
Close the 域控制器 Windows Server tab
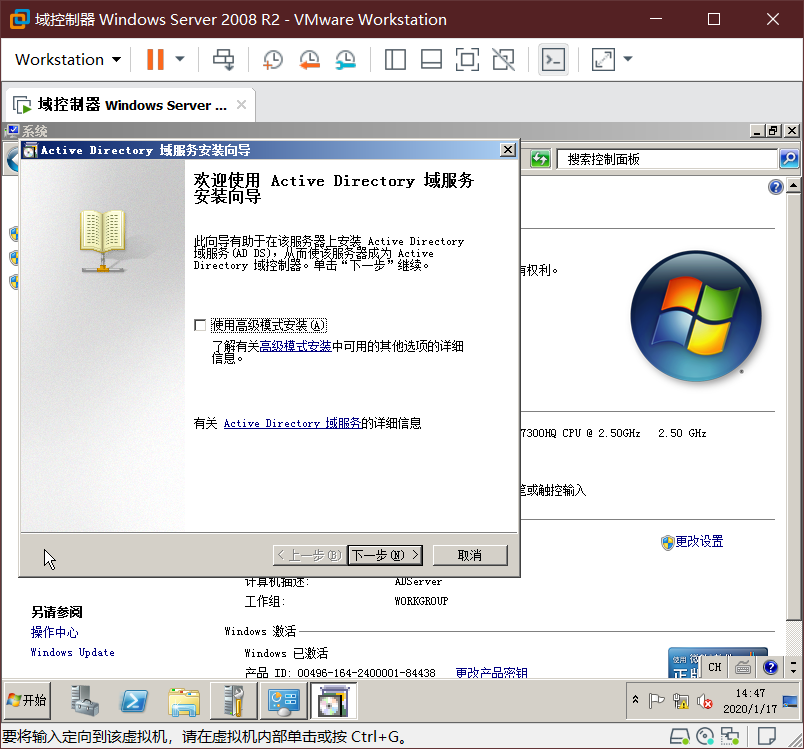[242, 105]
